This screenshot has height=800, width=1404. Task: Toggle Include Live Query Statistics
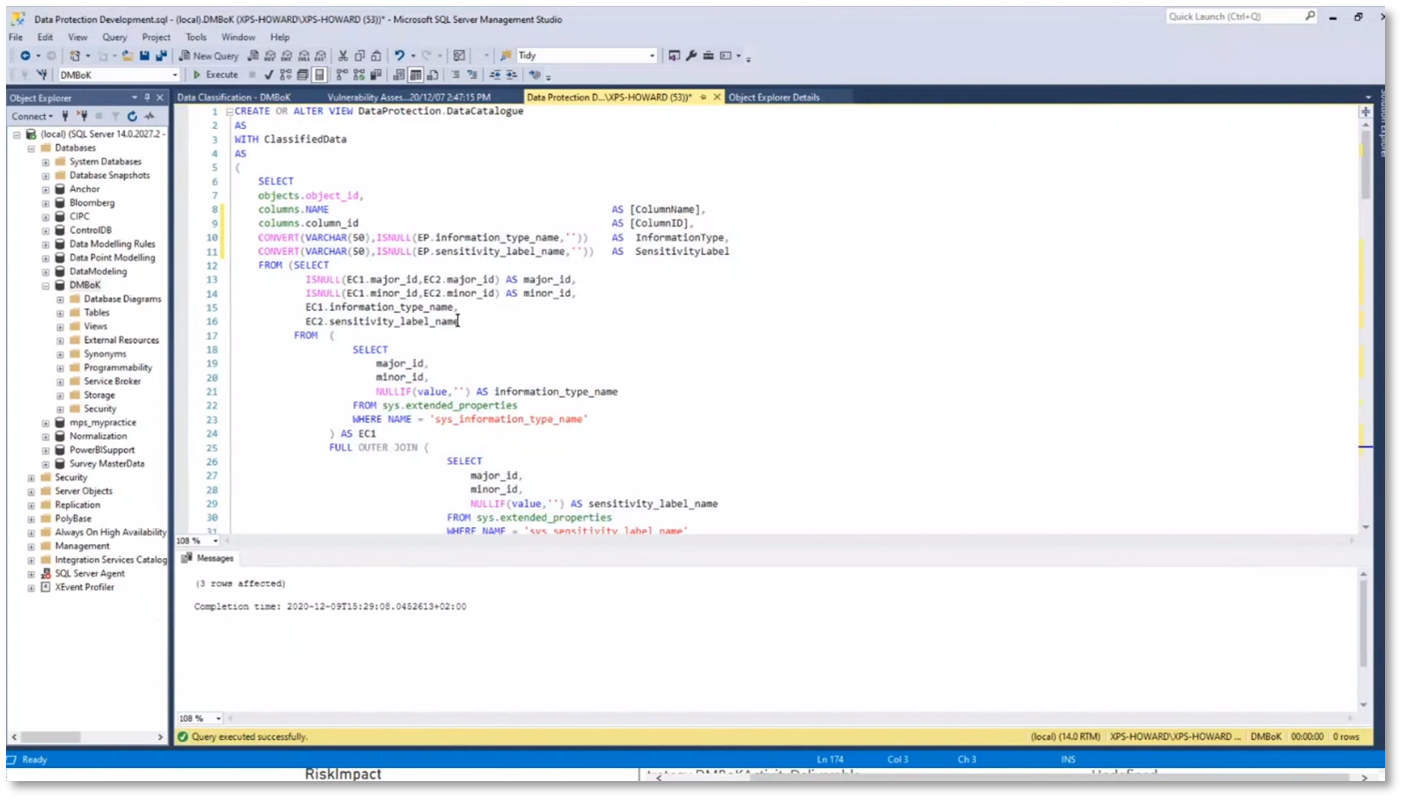pos(359,74)
